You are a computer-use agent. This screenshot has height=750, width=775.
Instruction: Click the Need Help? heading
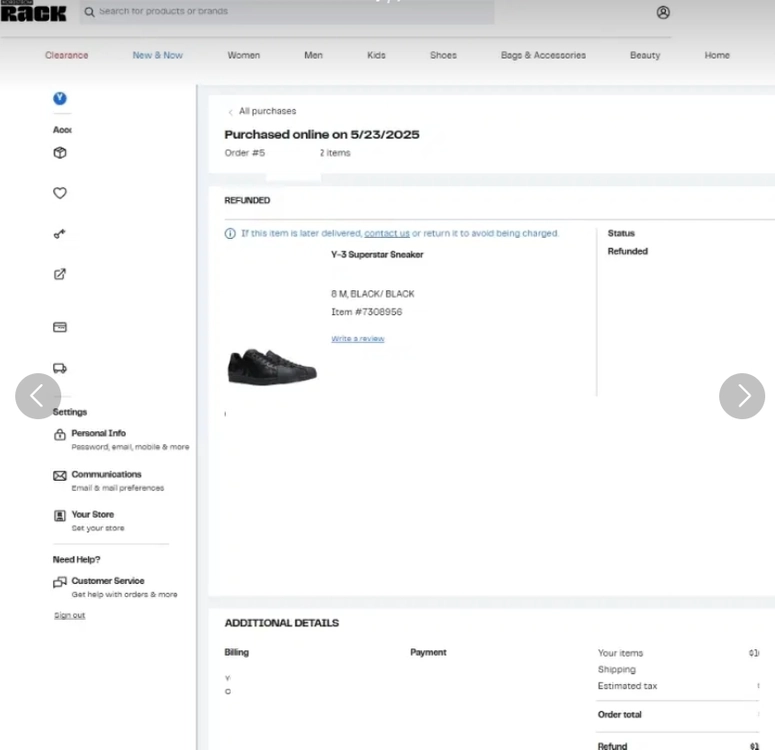[x=77, y=560]
